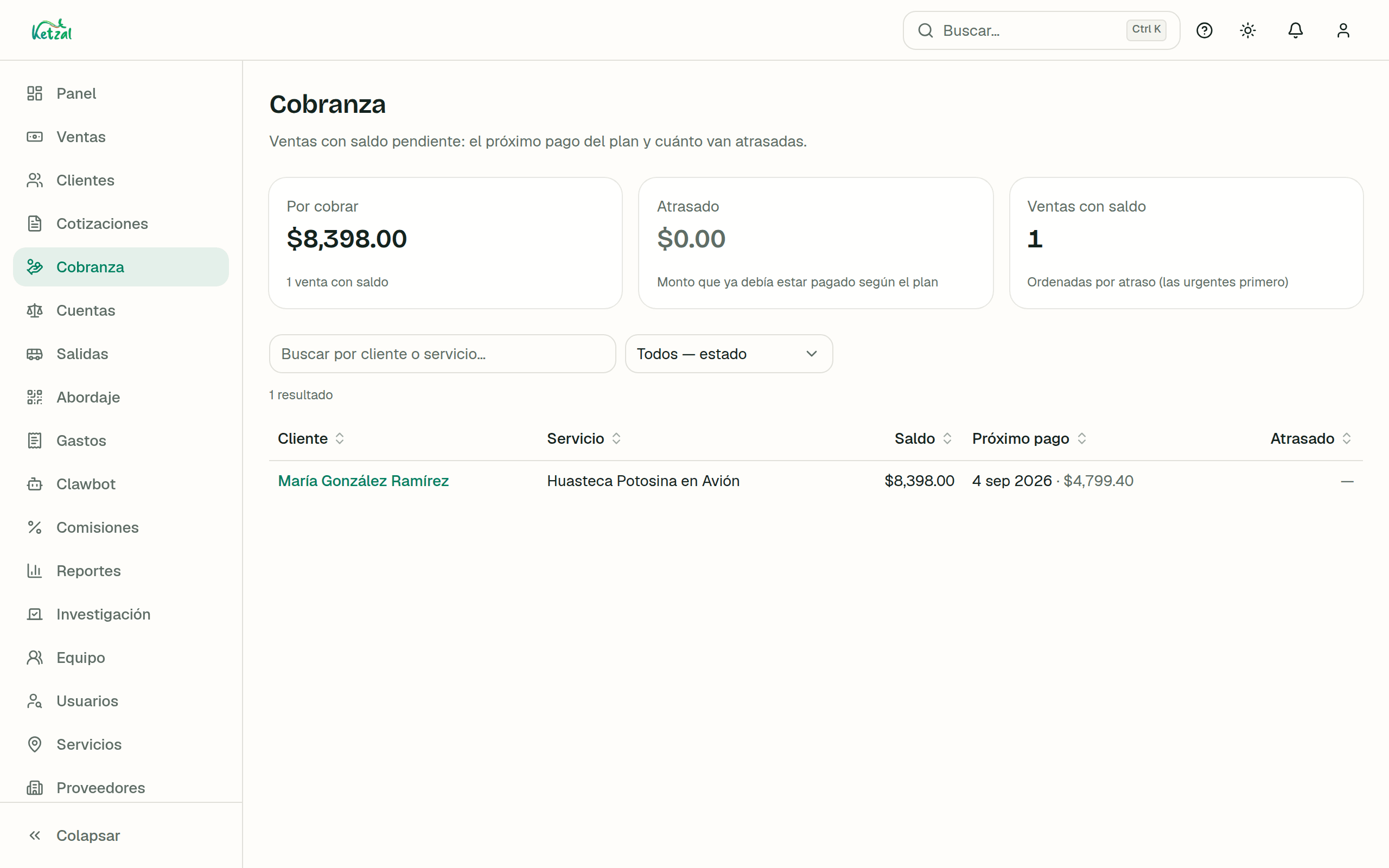Open the help question mark icon
This screenshot has height=868, width=1389.
click(1204, 30)
